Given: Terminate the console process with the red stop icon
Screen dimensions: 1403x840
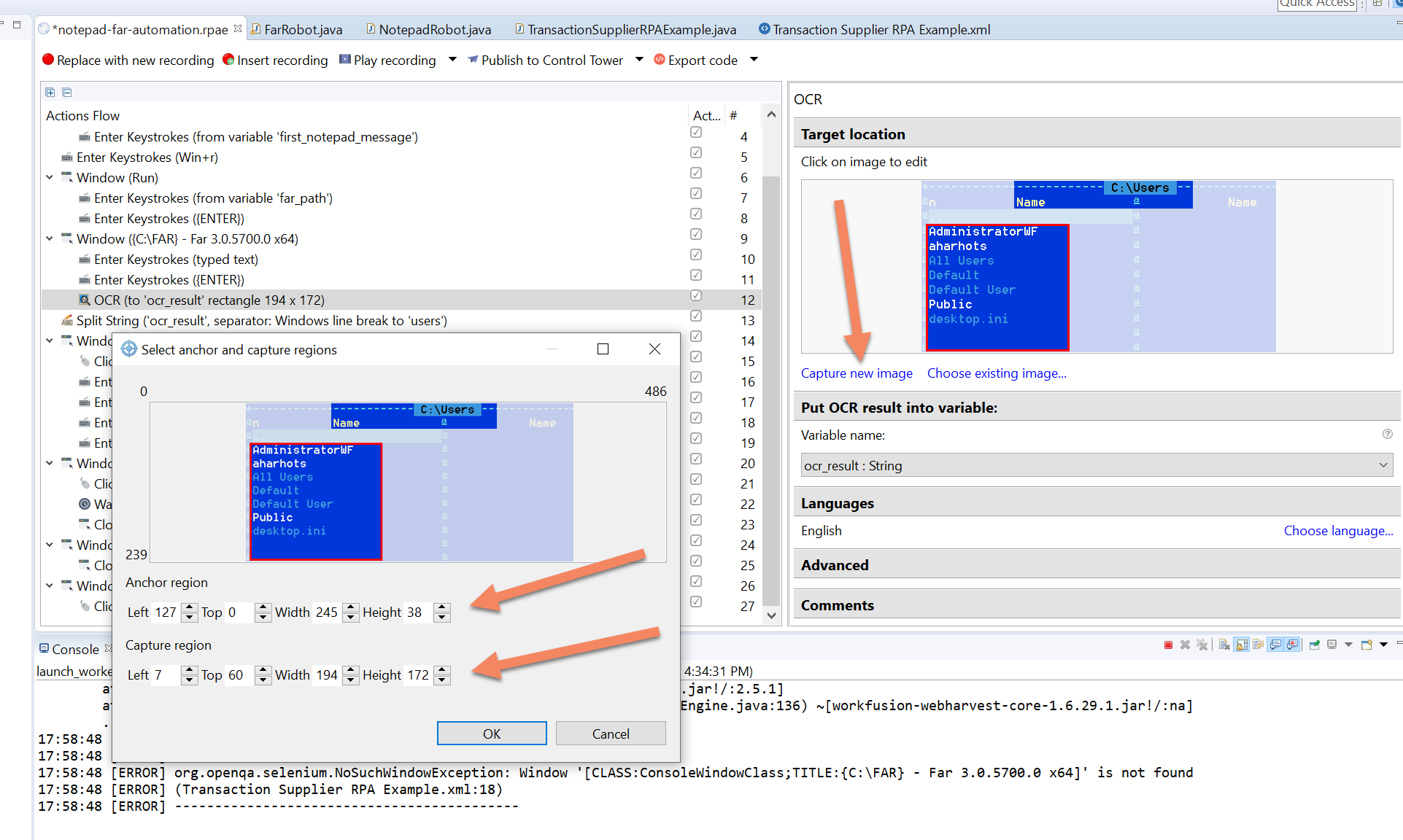Looking at the screenshot, I should tap(1168, 645).
